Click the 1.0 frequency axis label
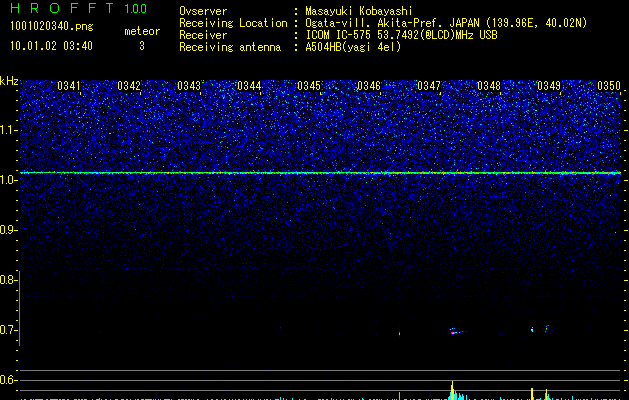 point(8,180)
